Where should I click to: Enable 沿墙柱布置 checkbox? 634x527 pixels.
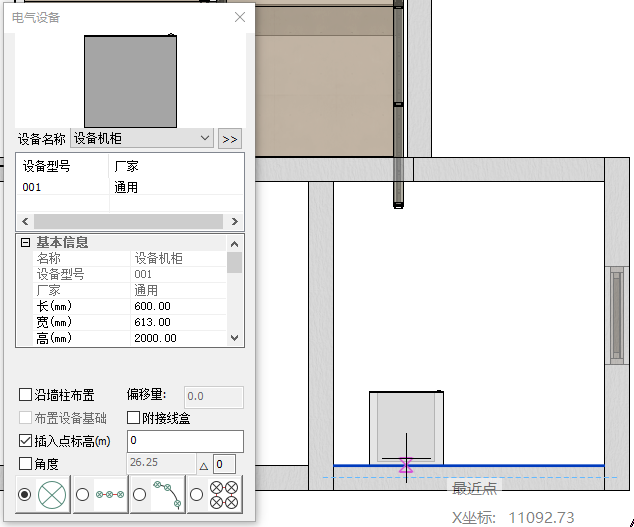point(25,395)
